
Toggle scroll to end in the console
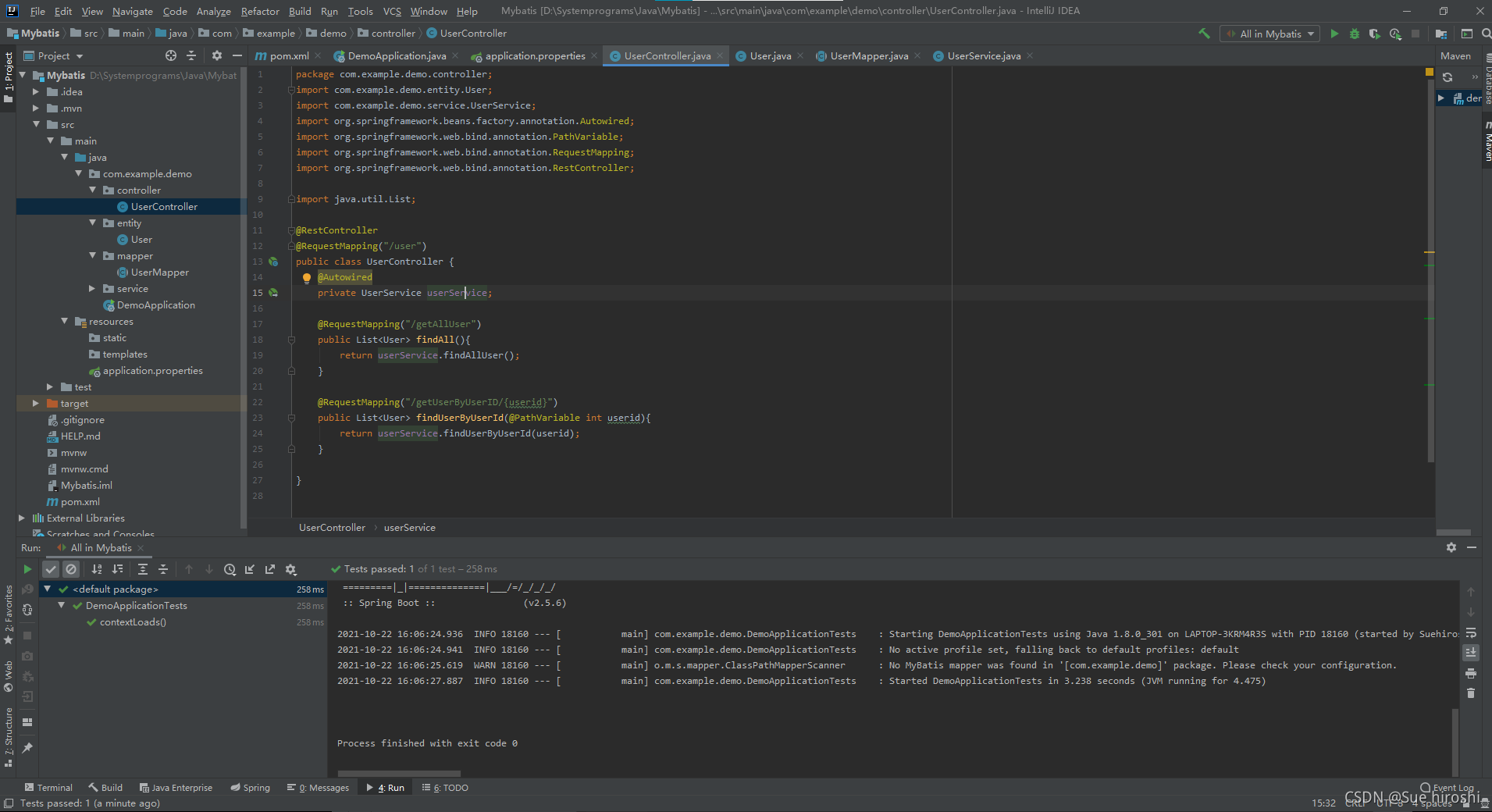(x=1471, y=653)
